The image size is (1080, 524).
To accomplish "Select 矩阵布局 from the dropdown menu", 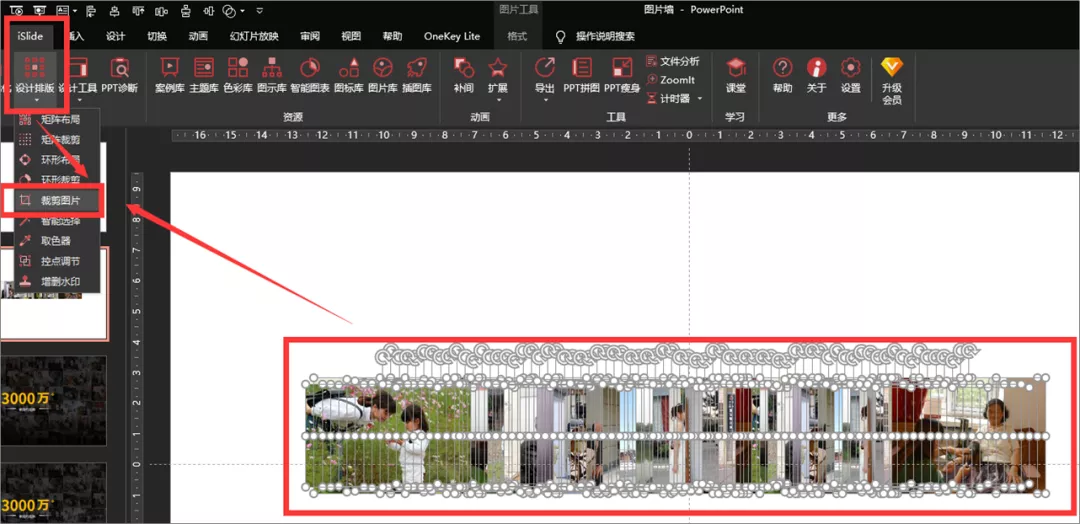I will 58,119.
